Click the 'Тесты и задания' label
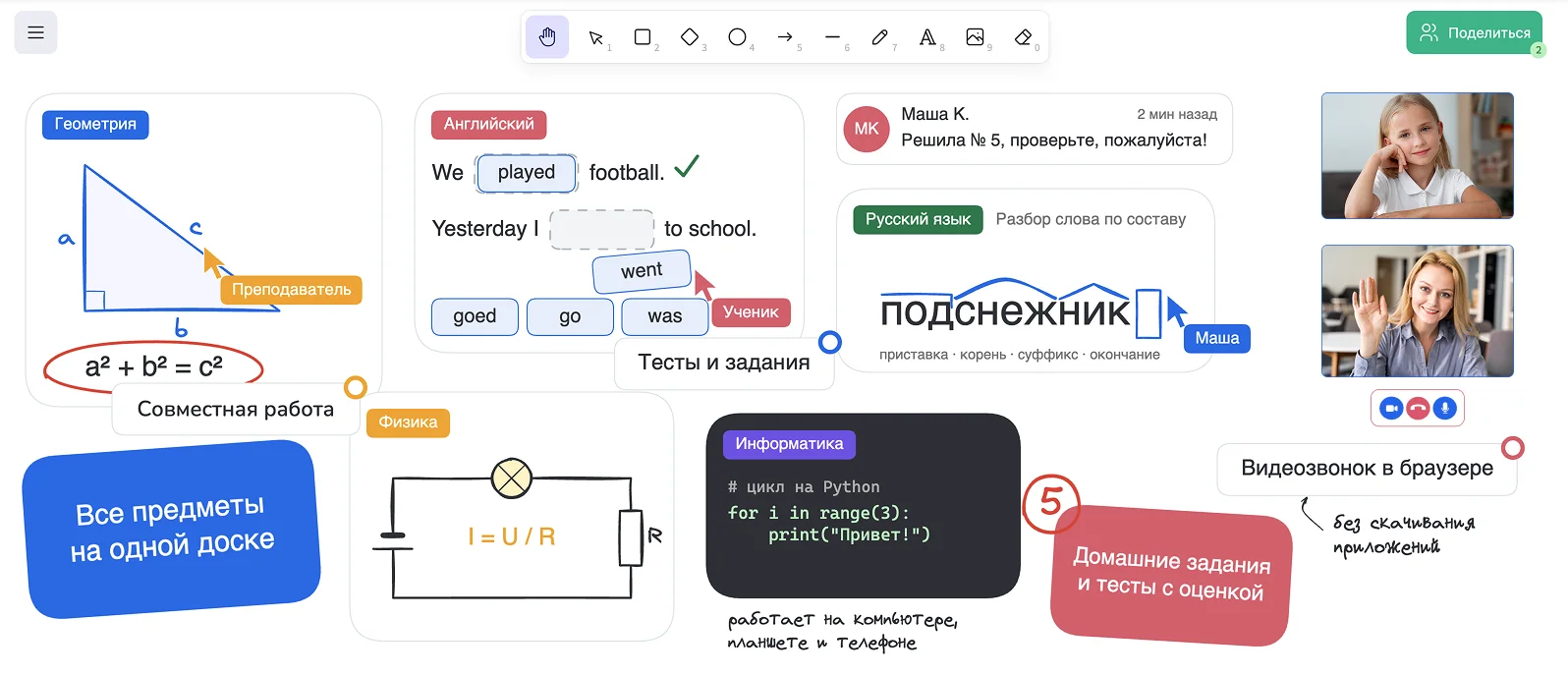 pyautogui.click(x=724, y=363)
